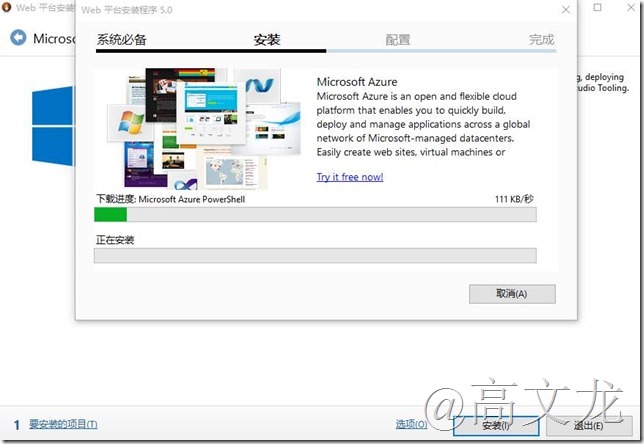Open the 要安装的项目(T) link
This screenshot has height=444, width=644.
pyautogui.click(x=63, y=424)
